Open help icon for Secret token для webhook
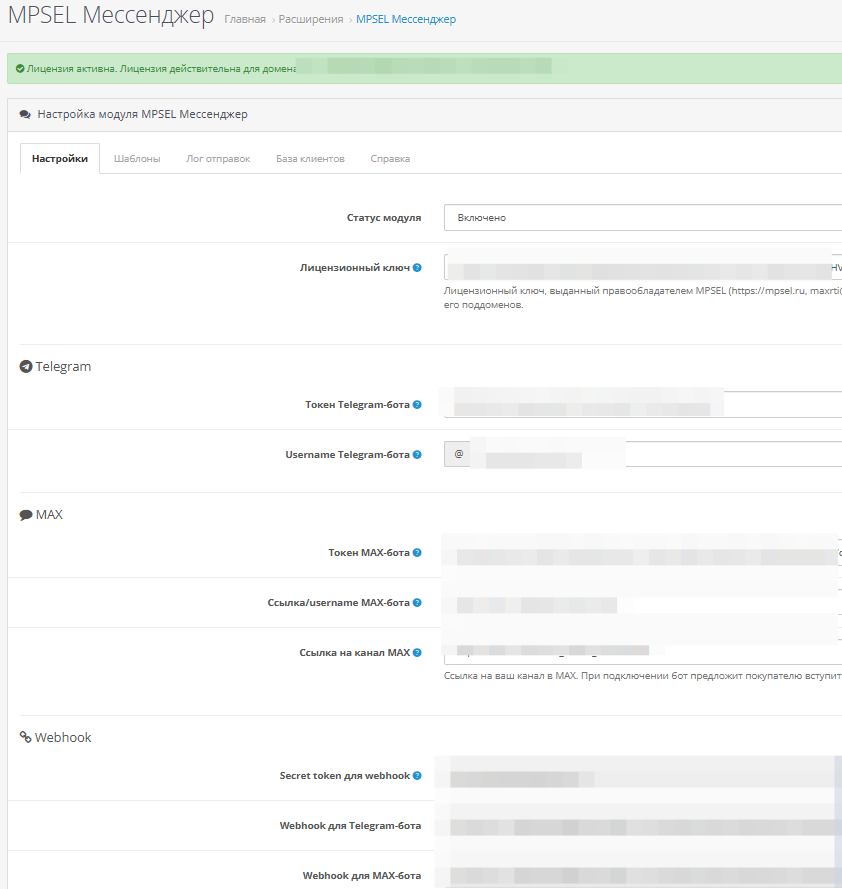This screenshot has height=889, width=842. coord(417,776)
